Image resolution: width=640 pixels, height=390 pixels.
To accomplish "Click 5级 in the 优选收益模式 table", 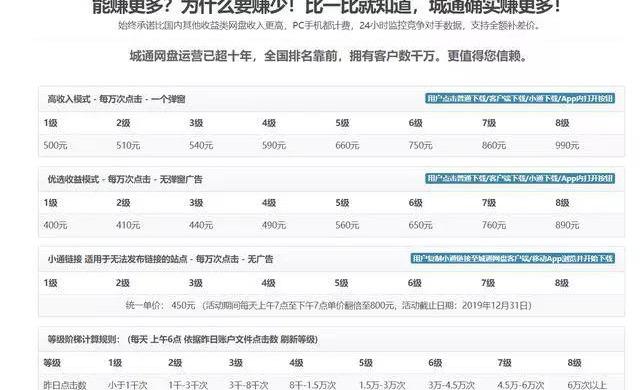I will [x=342, y=203].
